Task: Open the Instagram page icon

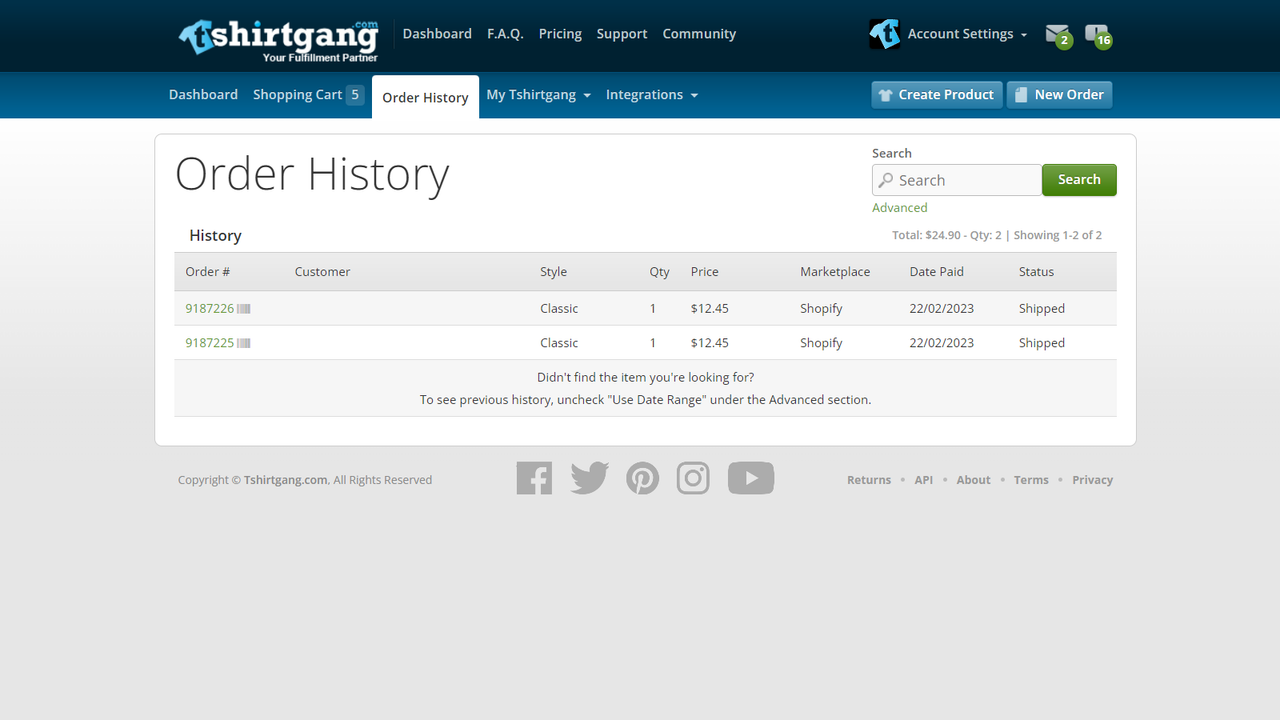Action: pyautogui.click(x=693, y=478)
